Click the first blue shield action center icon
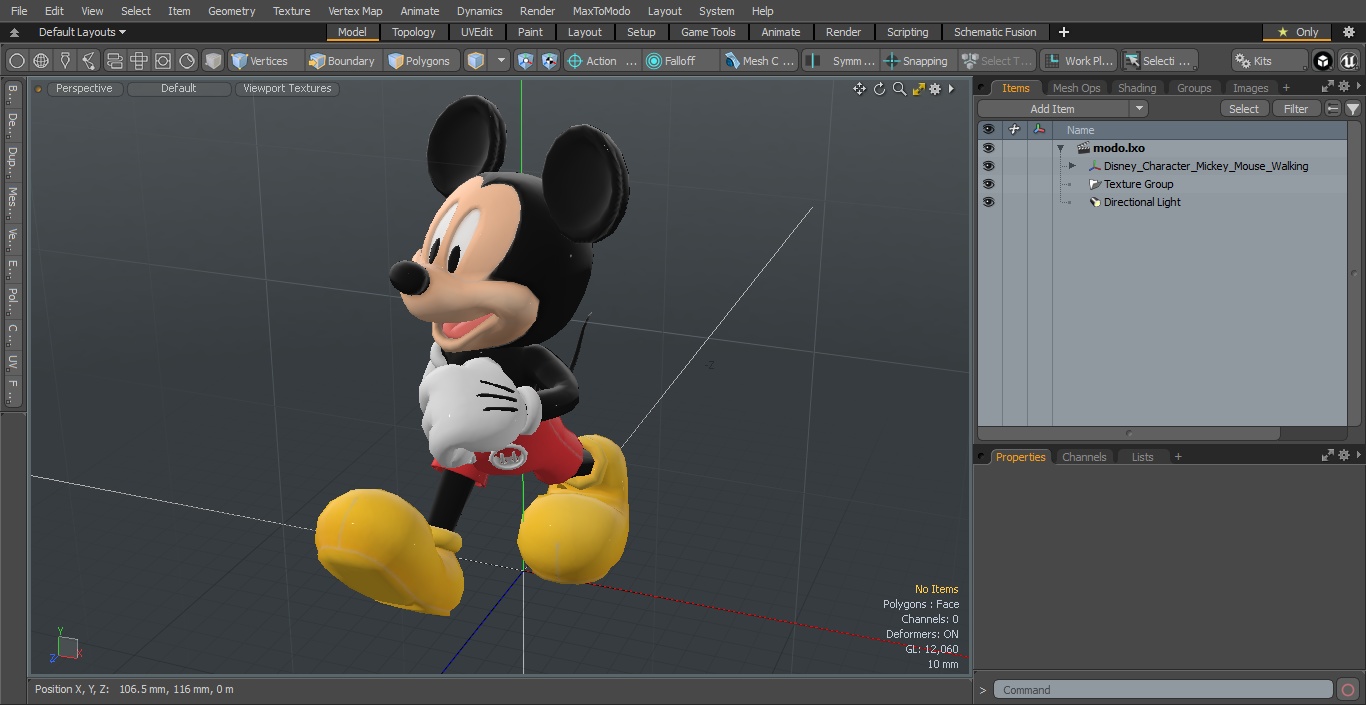The height and width of the screenshot is (705, 1366). (526, 61)
